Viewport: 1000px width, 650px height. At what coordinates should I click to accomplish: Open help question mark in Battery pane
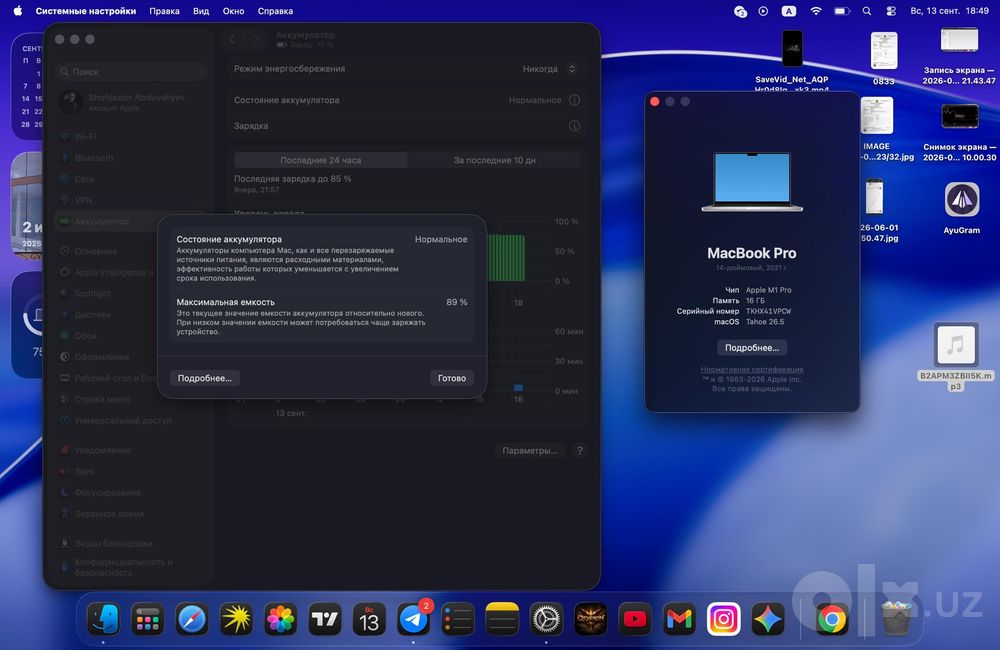tap(580, 450)
